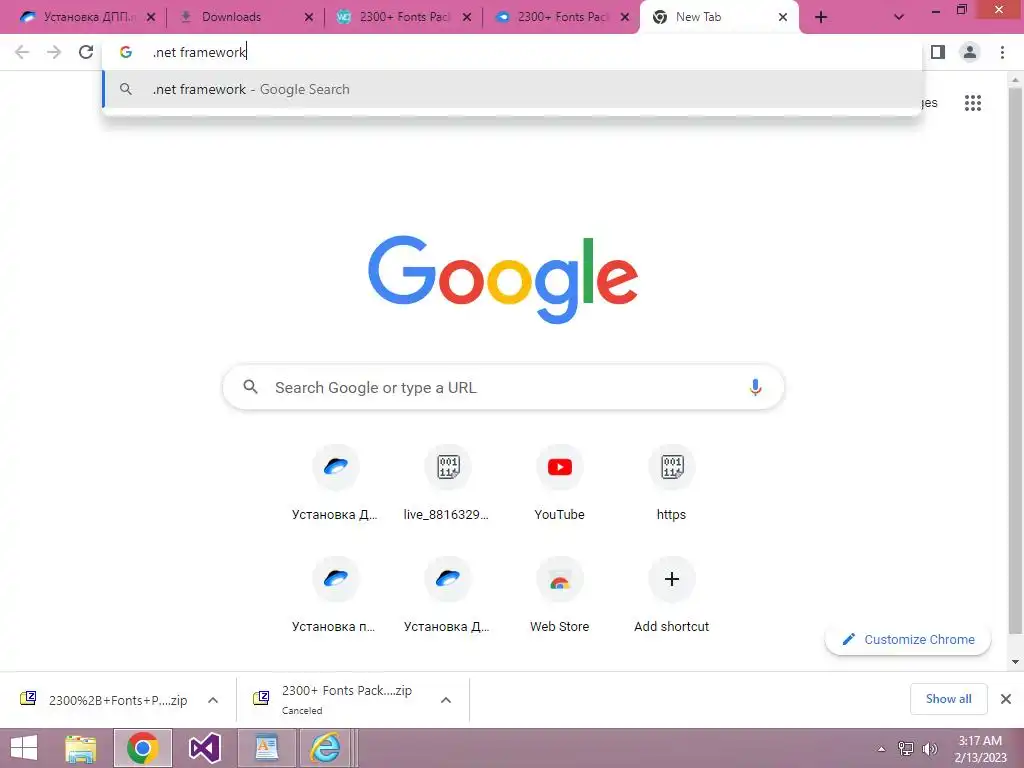The width and height of the screenshot is (1024, 768).
Task: Expand options for 2300%2B+Fonts+P....zip download
Action: coord(213,700)
